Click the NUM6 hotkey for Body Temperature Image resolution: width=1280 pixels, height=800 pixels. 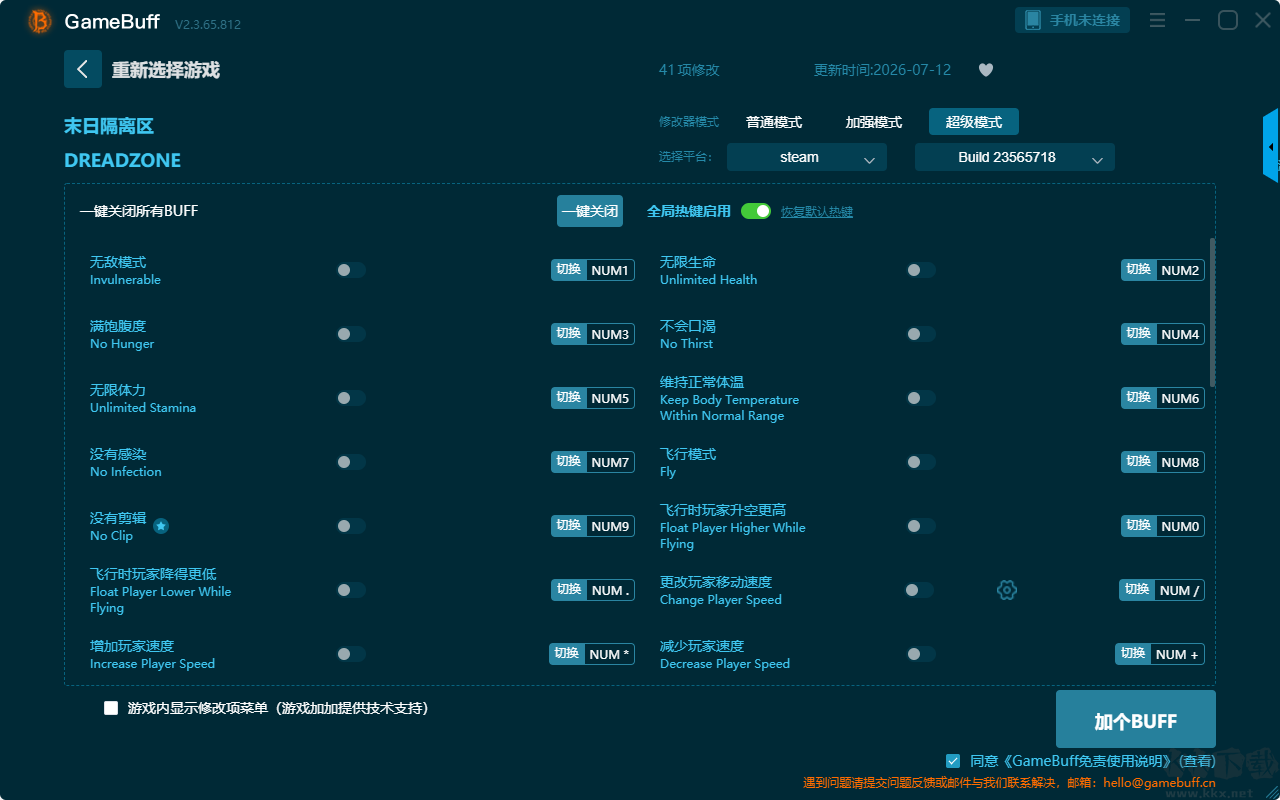click(x=1163, y=398)
